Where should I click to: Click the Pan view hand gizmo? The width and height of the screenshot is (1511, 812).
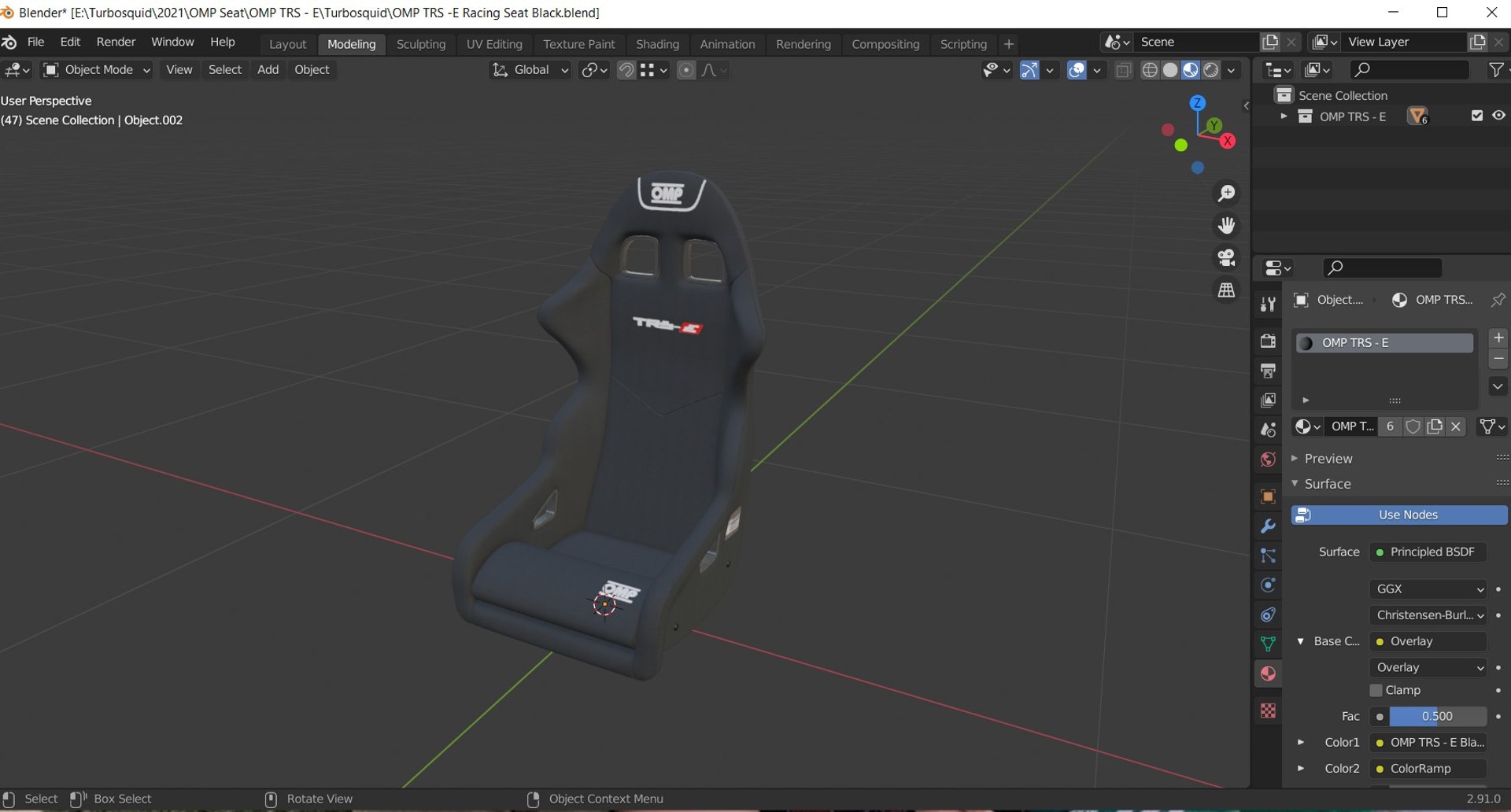pyautogui.click(x=1226, y=226)
